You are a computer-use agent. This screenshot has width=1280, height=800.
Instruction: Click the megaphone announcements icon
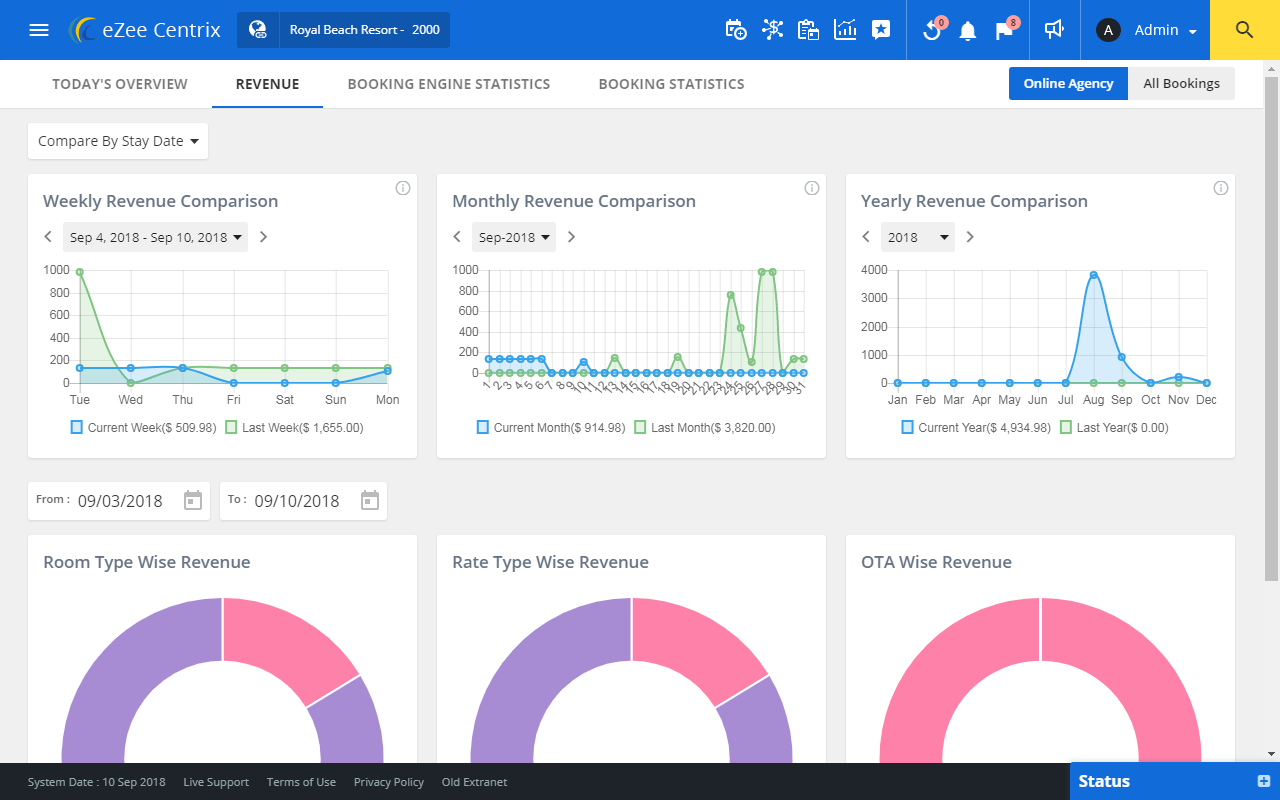[x=1053, y=30]
